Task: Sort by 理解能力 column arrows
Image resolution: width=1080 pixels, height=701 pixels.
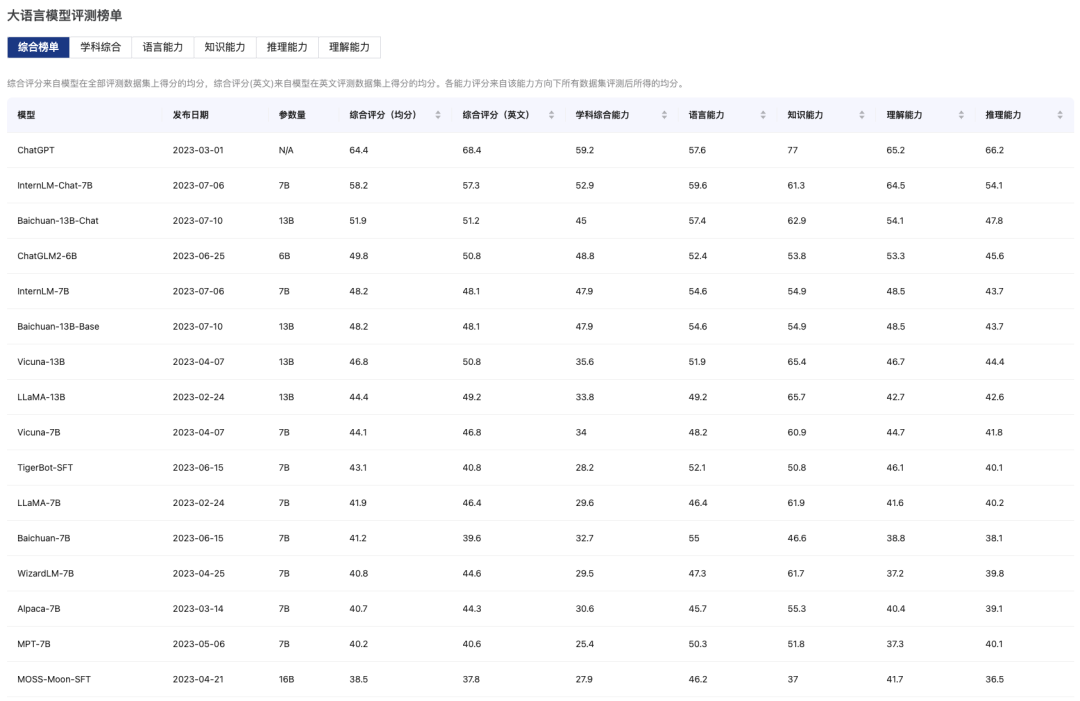Action: pyautogui.click(x=961, y=115)
